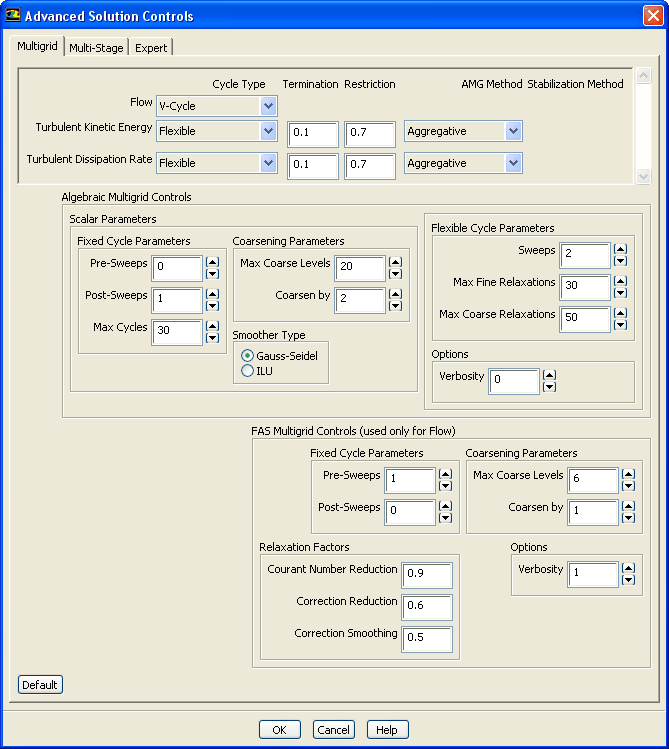
Task: Increase Algebraic Coarsen by value
Action: [x=395, y=294]
